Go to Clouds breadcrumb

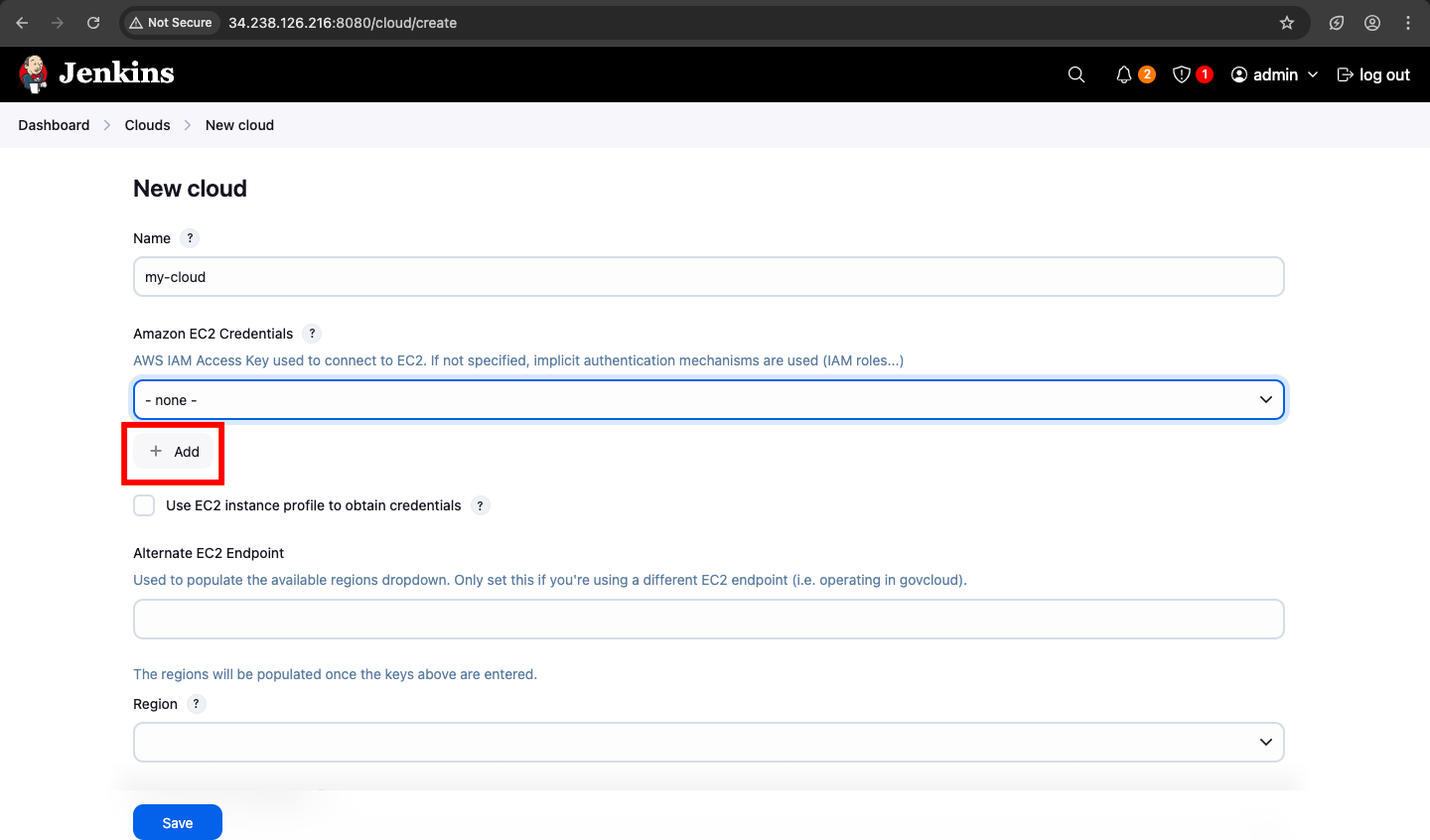(x=147, y=125)
